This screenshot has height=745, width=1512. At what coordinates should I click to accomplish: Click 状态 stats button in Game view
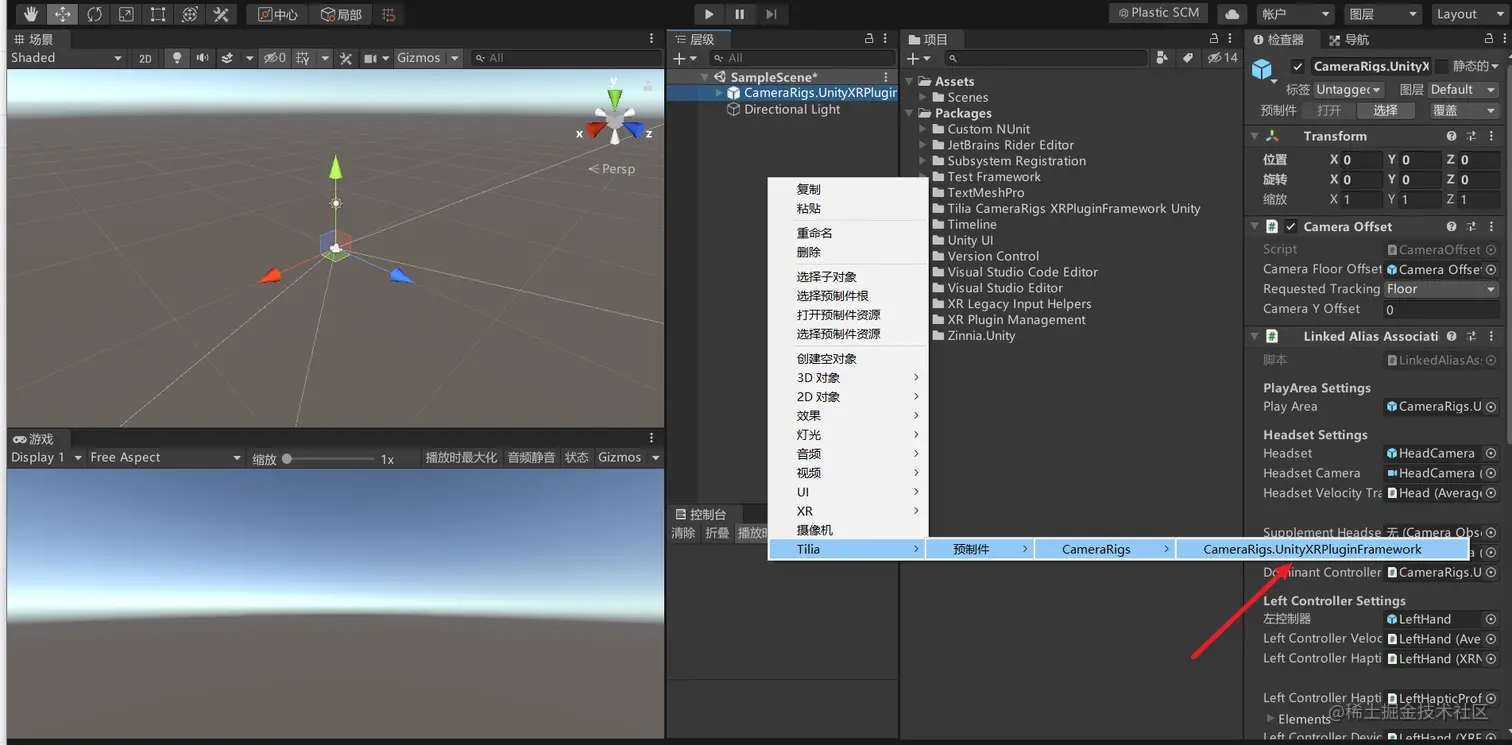click(x=577, y=458)
